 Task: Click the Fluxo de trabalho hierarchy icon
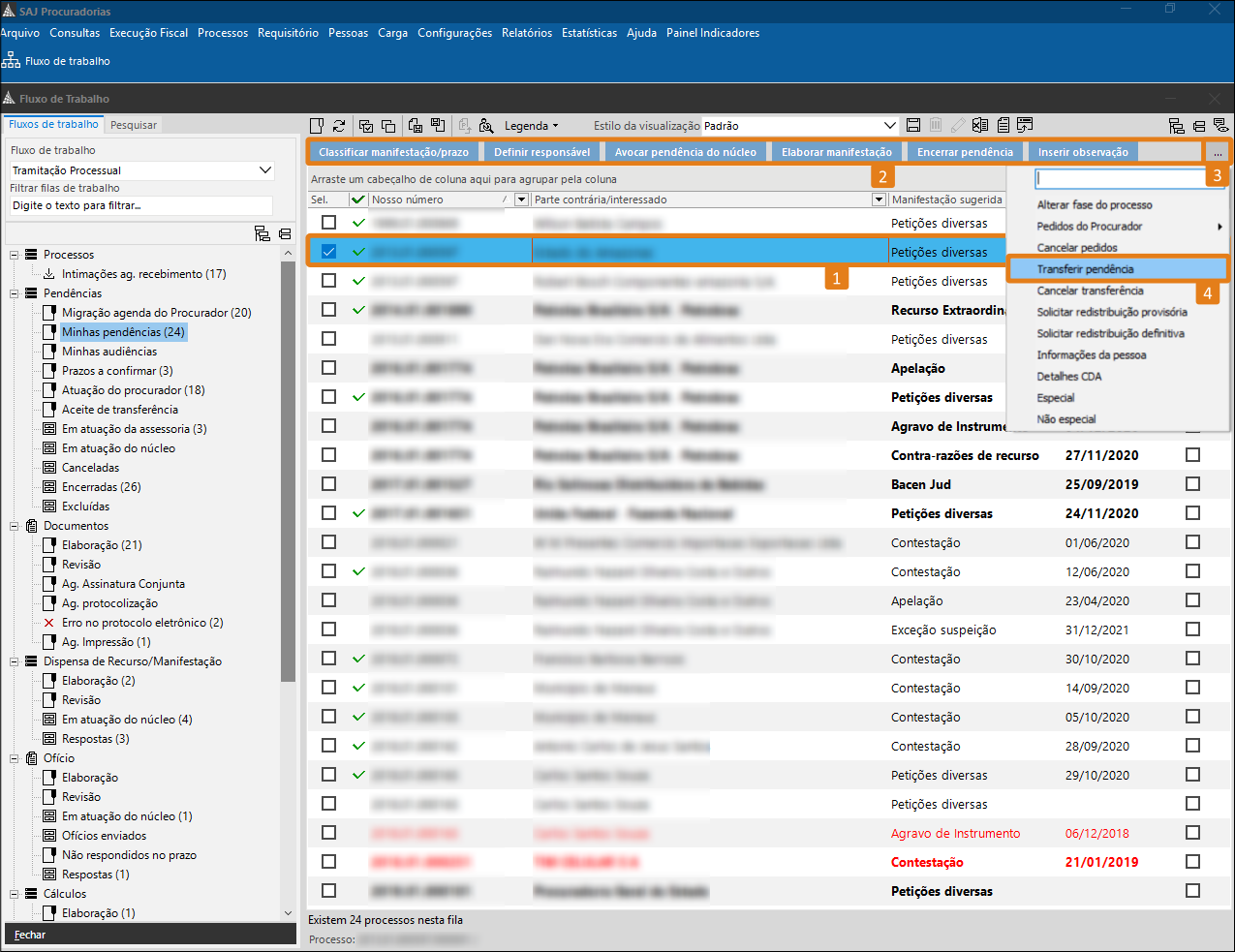click(x=11, y=61)
